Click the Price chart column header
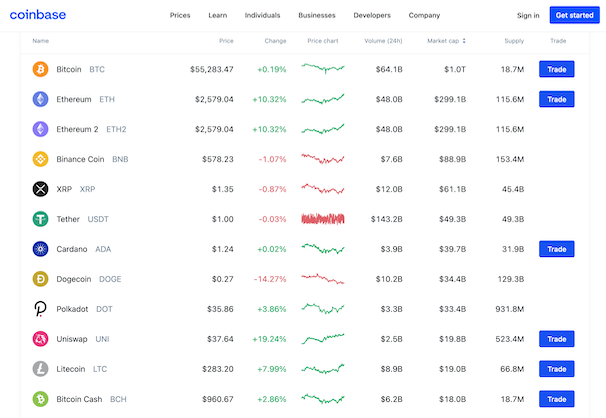The height and width of the screenshot is (418, 606). point(323,41)
